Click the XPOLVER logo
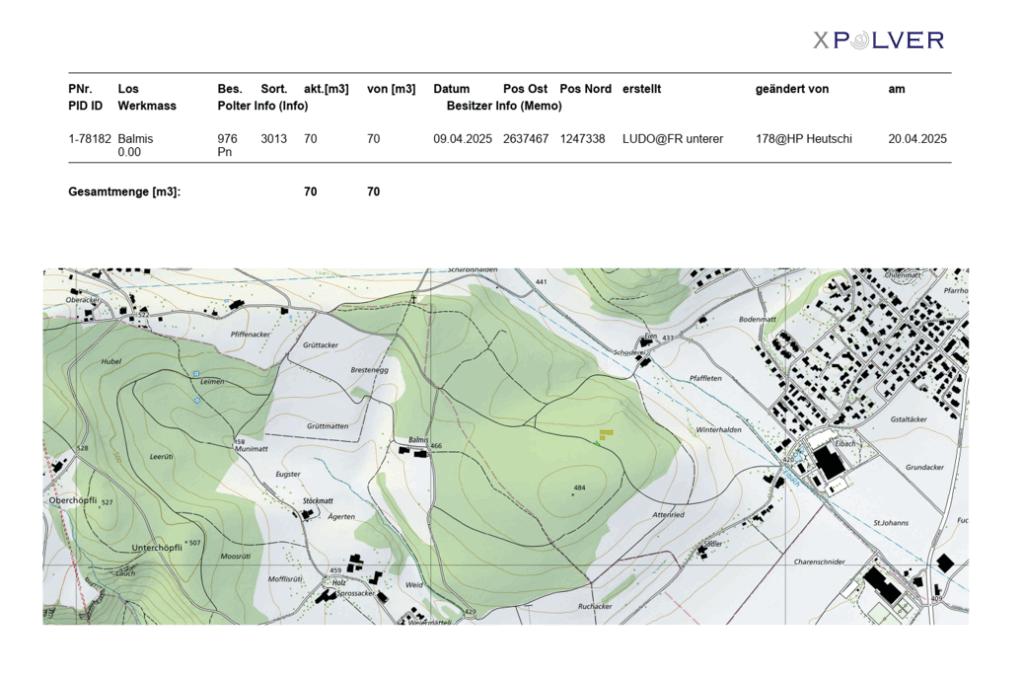The height and width of the screenshot is (677, 1024). click(x=878, y=40)
